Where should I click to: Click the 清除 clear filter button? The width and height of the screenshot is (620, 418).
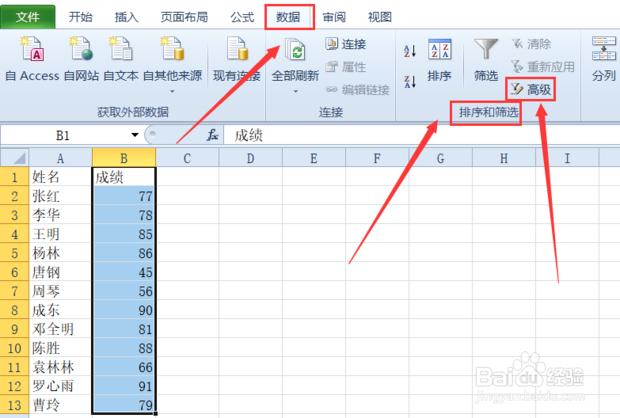(531, 44)
